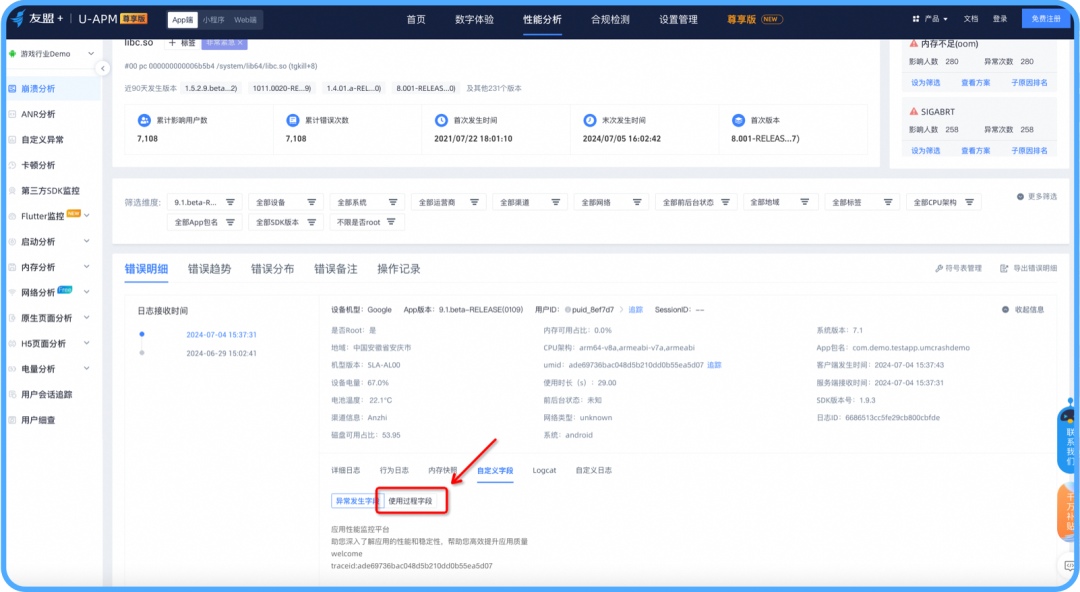This screenshot has height=592, width=1080.
Task: Open the 全部运营商 filter dropdown
Action: pos(449,203)
